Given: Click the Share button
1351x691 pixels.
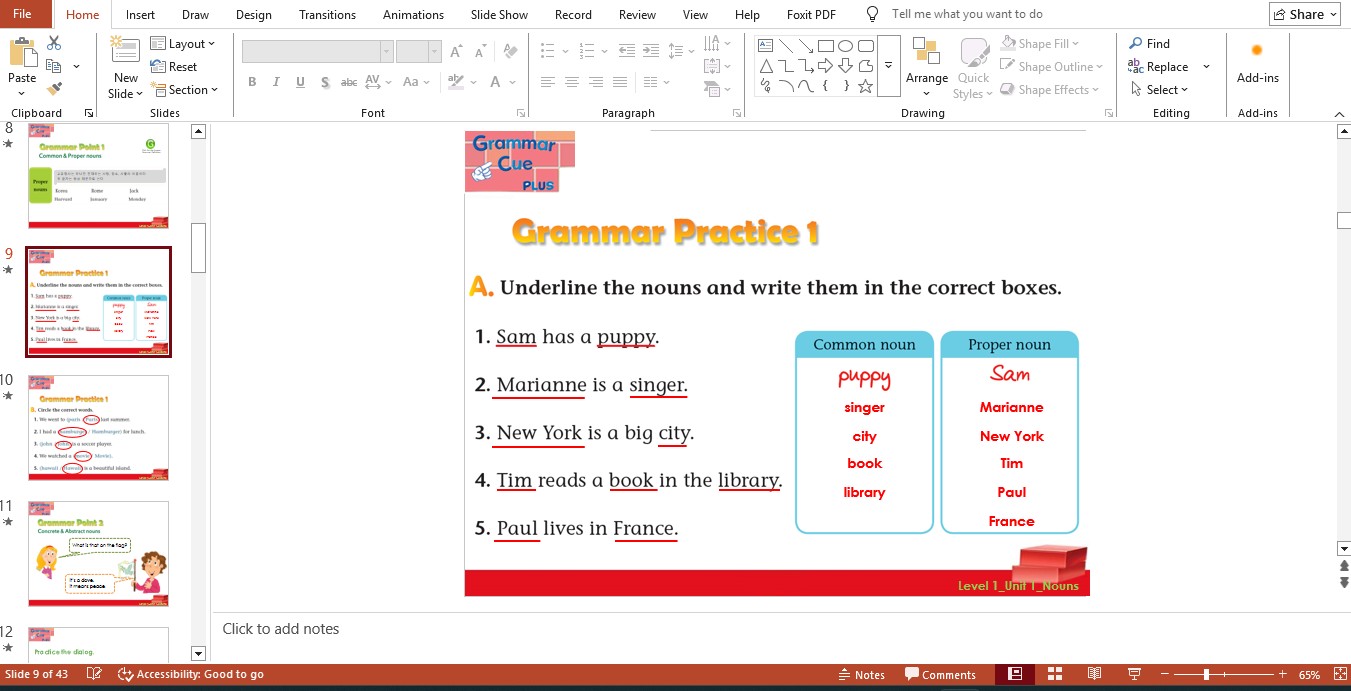Looking at the screenshot, I should [1304, 14].
